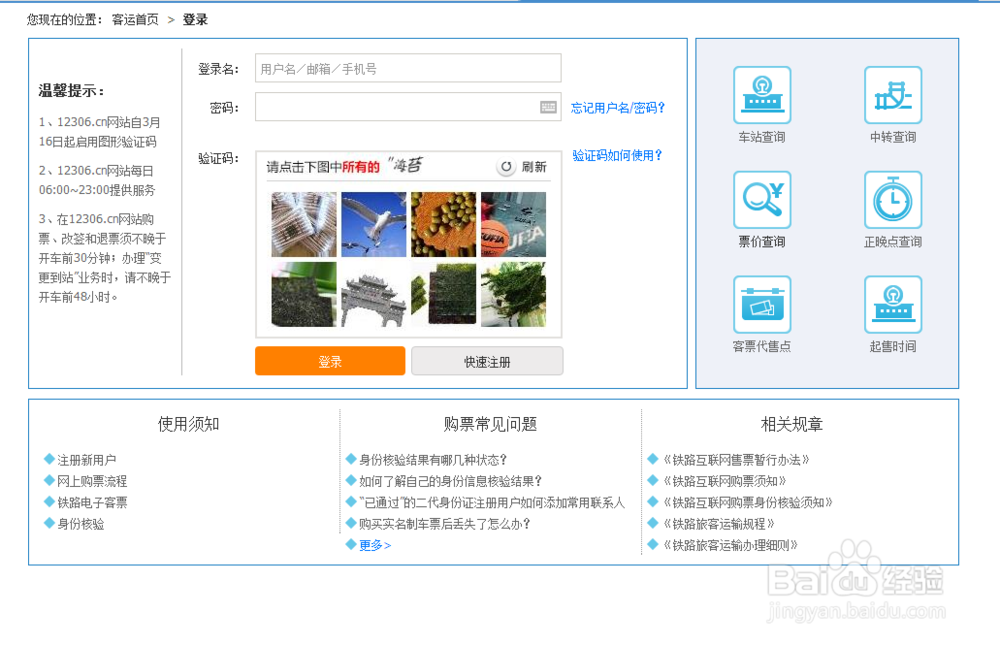Open 如何了解自己的身份信息核验结果? question
The width and height of the screenshot is (1000, 646).
(450, 481)
